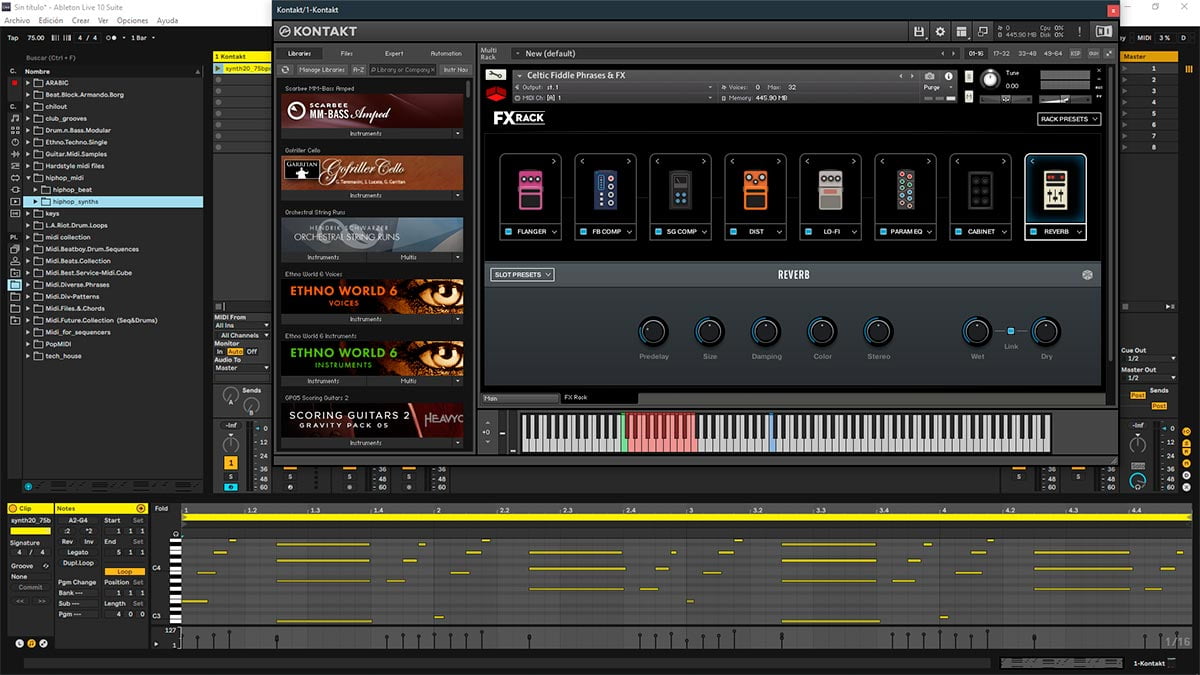This screenshot has height=675, width=1200.
Task: Toggle the Lo-Fi slot power button
Action: pyautogui.click(x=809, y=232)
